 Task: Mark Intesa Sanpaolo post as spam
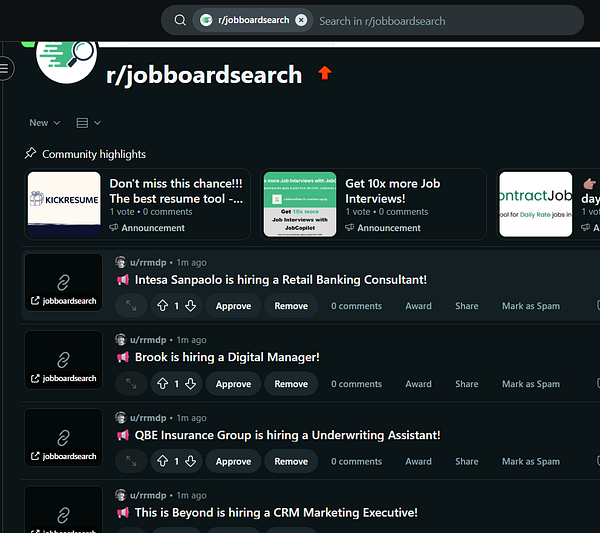pyautogui.click(x=531, y=306)
